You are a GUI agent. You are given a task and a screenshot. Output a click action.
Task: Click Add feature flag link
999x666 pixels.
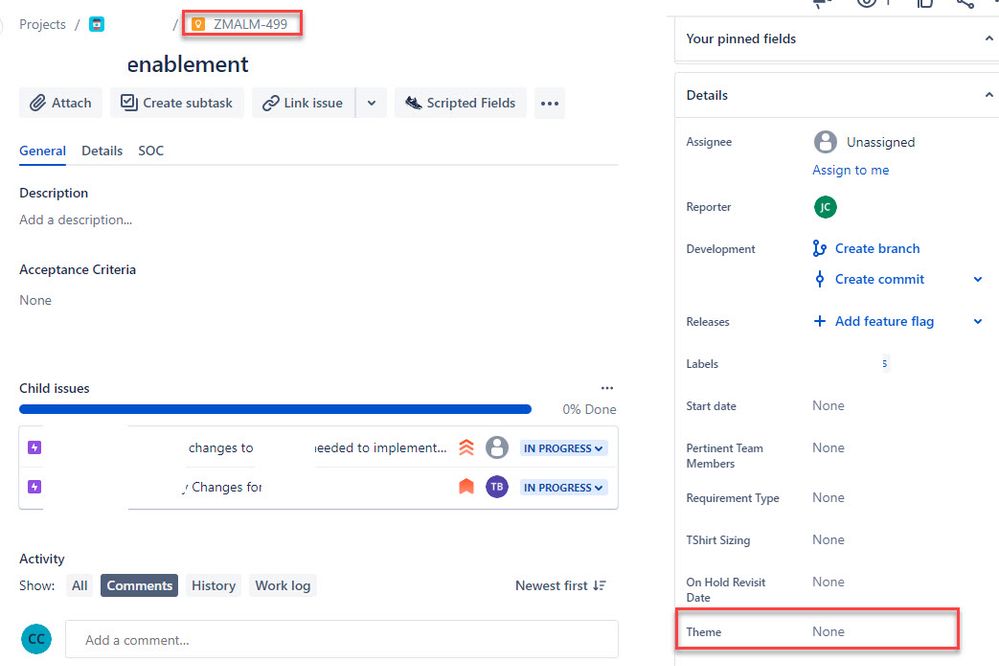pos(884,321)
